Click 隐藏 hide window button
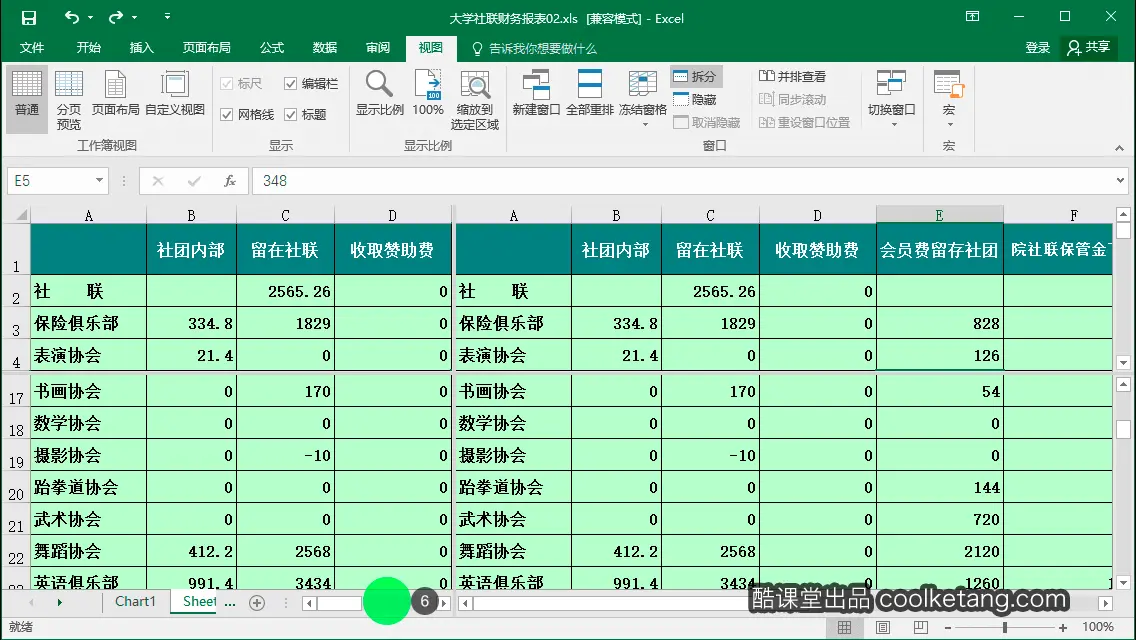 coord(695,99)
